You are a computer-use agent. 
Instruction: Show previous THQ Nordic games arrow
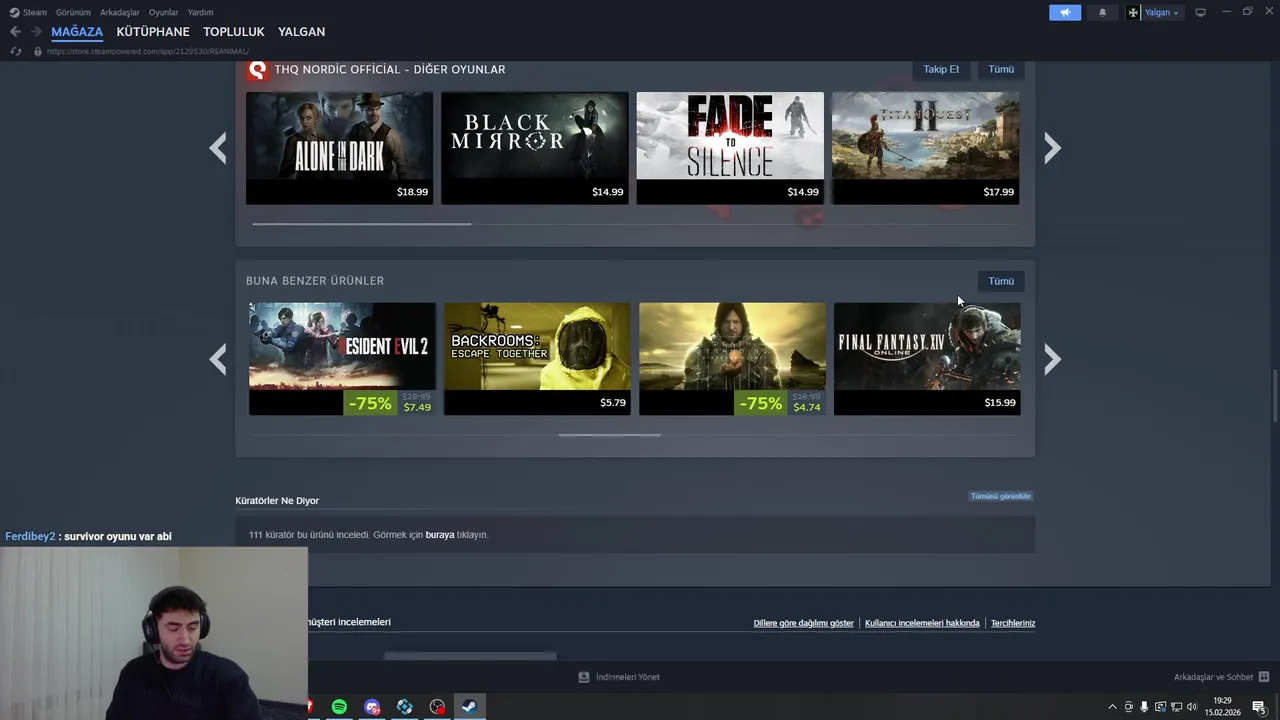pos(218,148)
